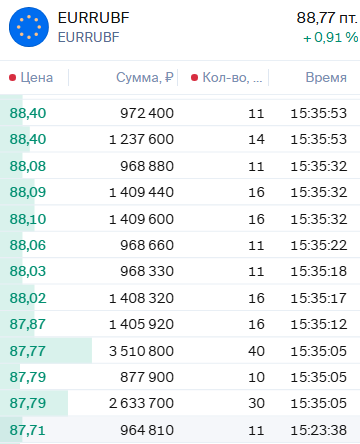
Task: Click the EURRUBF euro flag icon
Action: 29,27
